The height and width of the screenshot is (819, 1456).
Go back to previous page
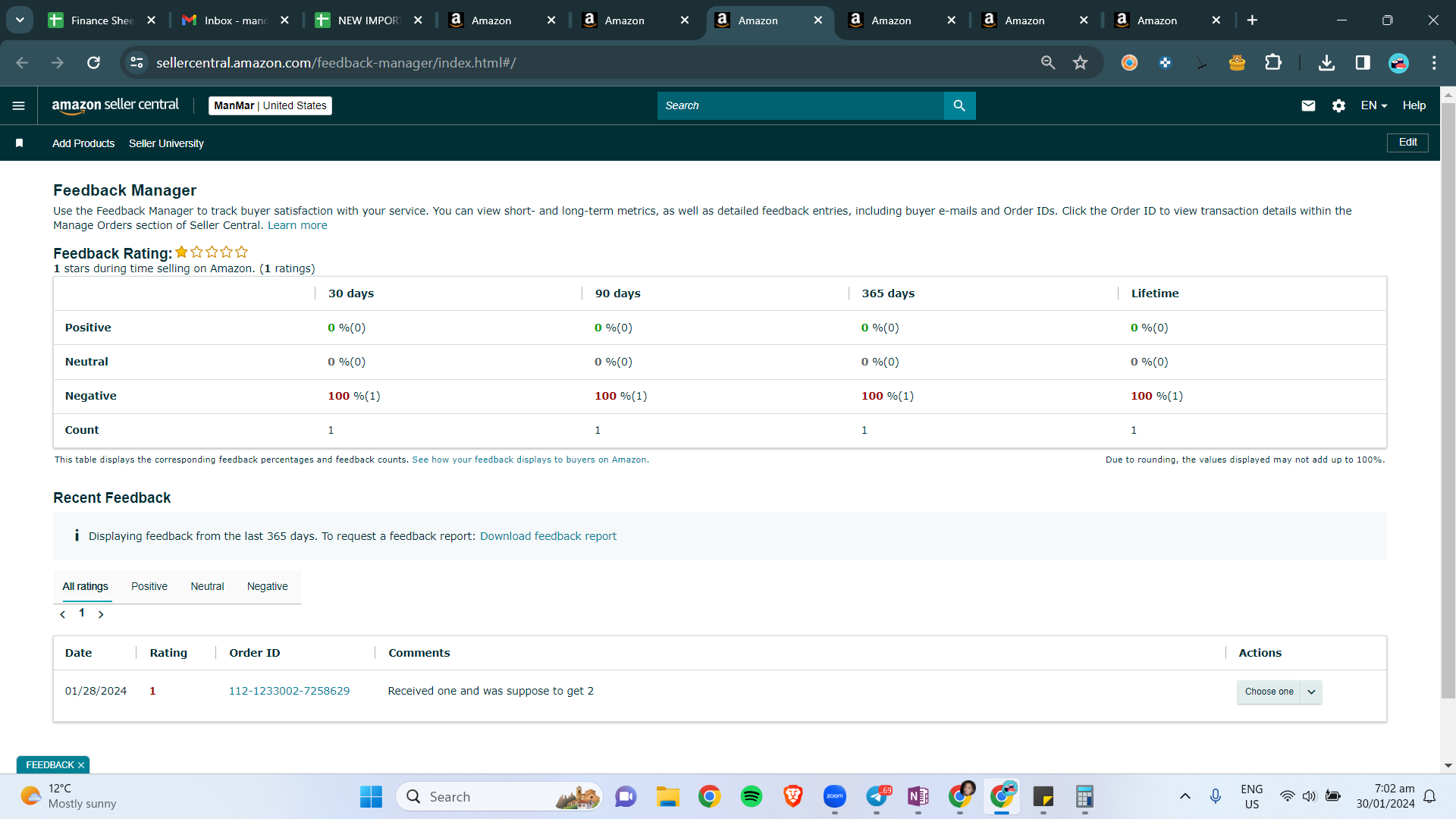tap(22, 63)
